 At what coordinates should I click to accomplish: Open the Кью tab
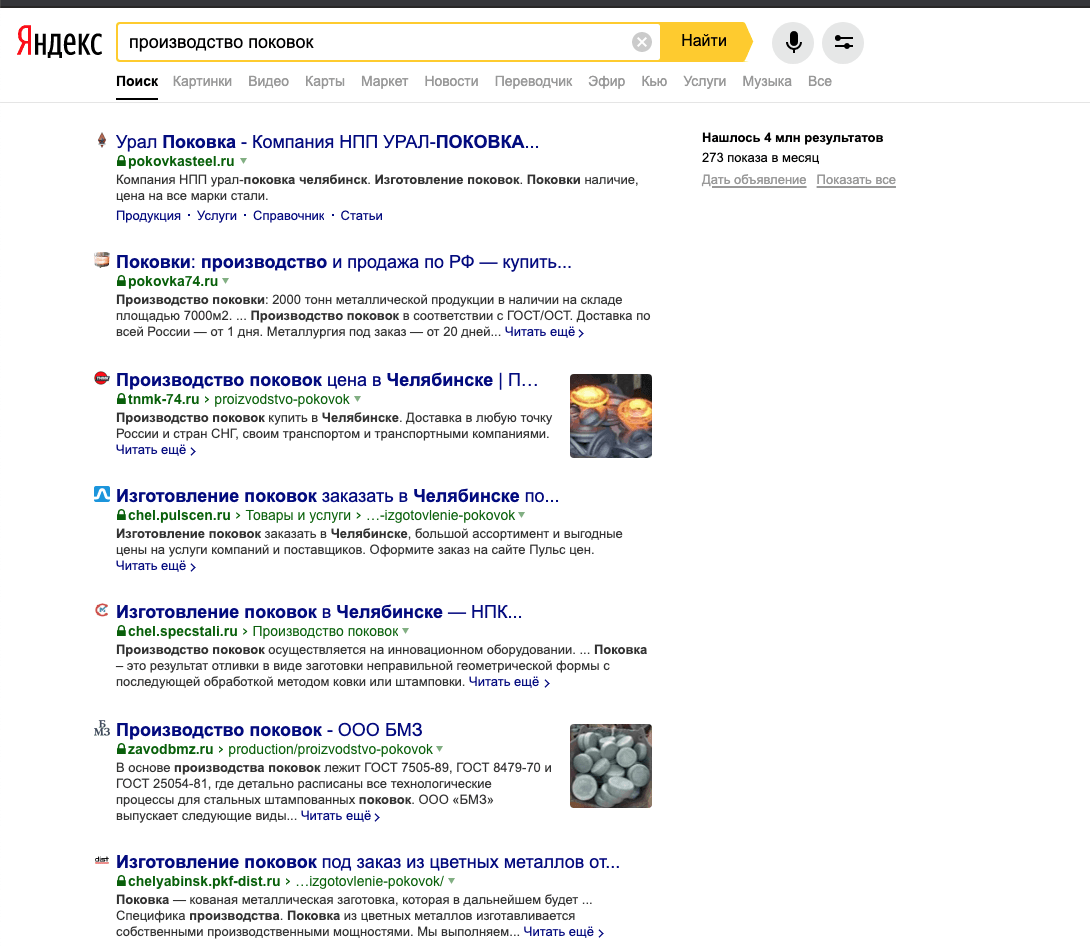tap(654, 81)
